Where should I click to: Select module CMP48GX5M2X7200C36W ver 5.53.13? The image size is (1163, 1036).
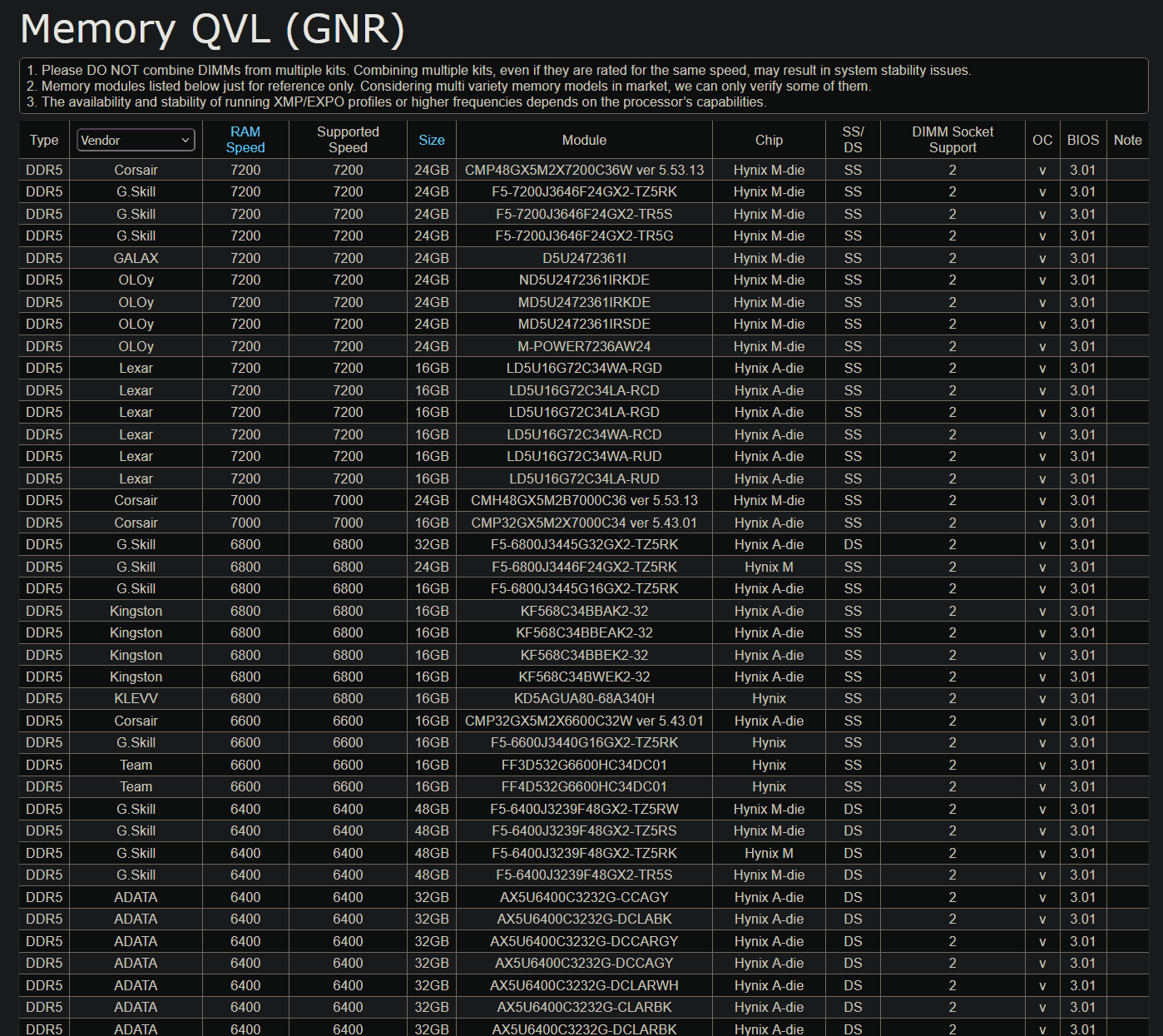coord(584,170)
